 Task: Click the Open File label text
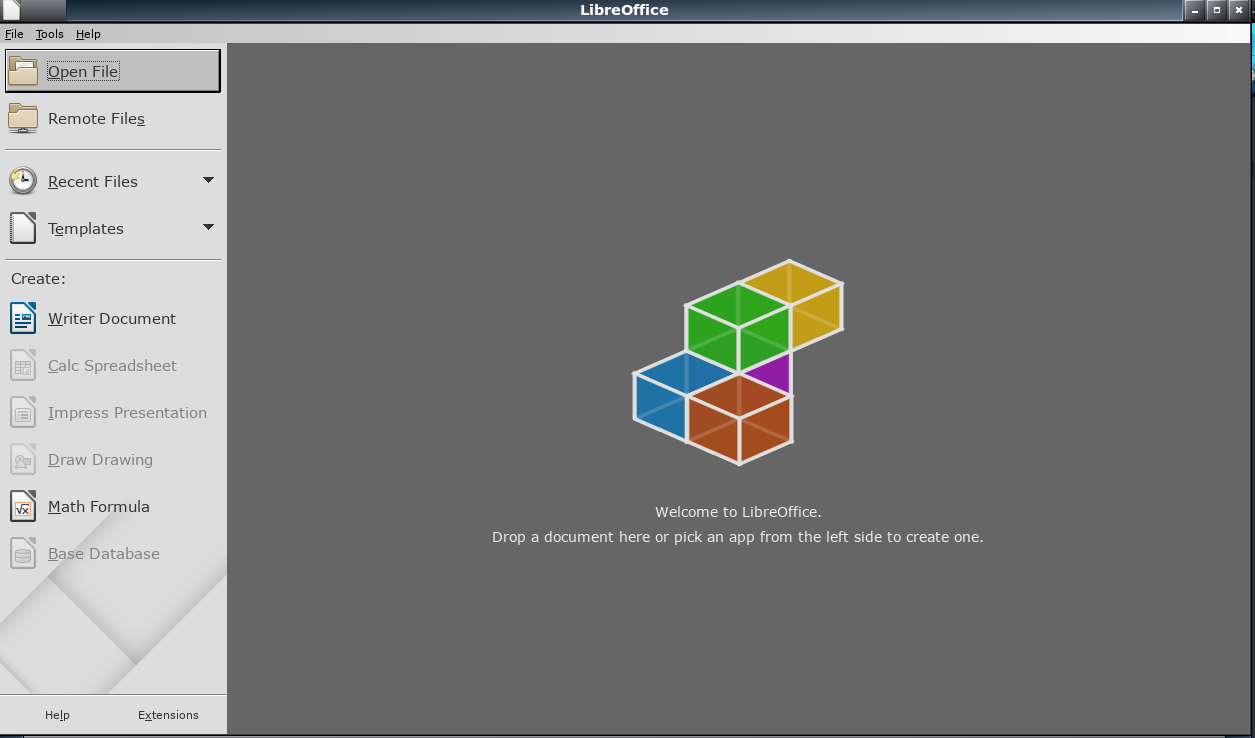click(x=83, y=72)
